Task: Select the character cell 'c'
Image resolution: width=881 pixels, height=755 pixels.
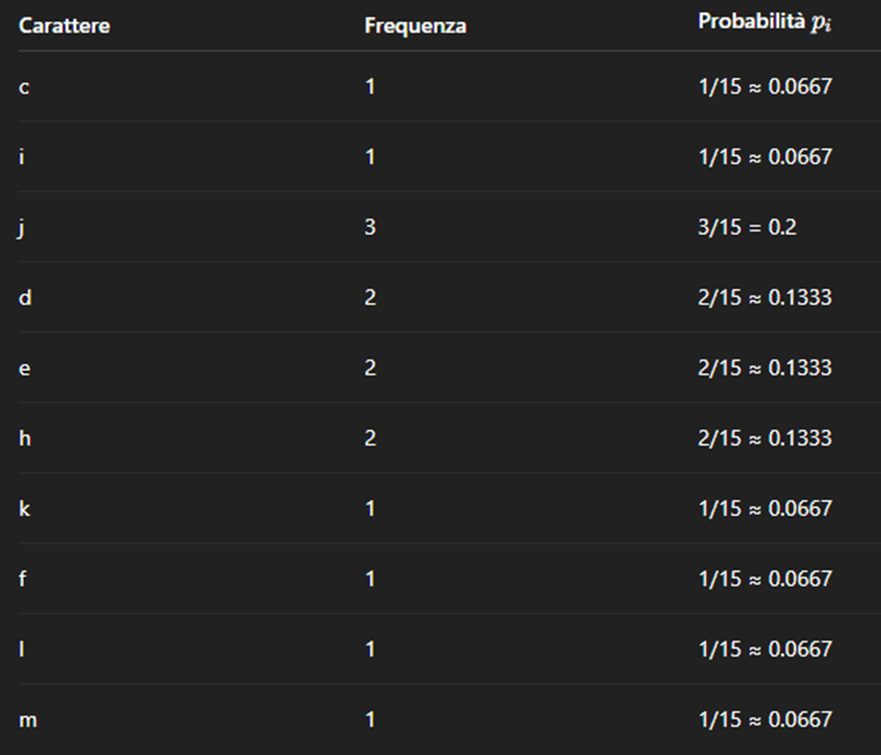Action: [24, 87]
